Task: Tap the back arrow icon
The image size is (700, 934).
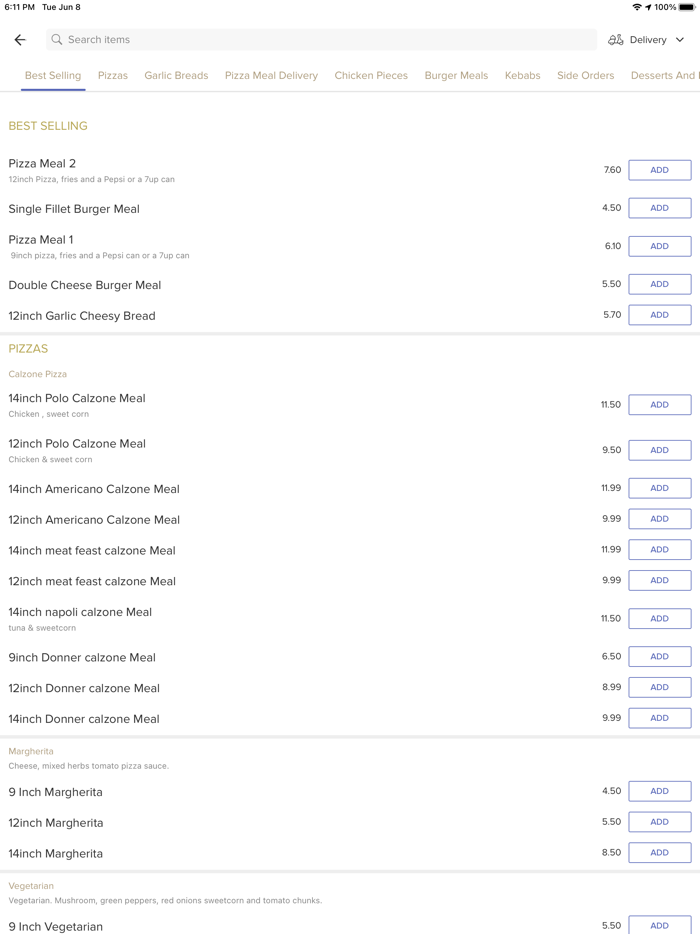Action: pos(20,40)
